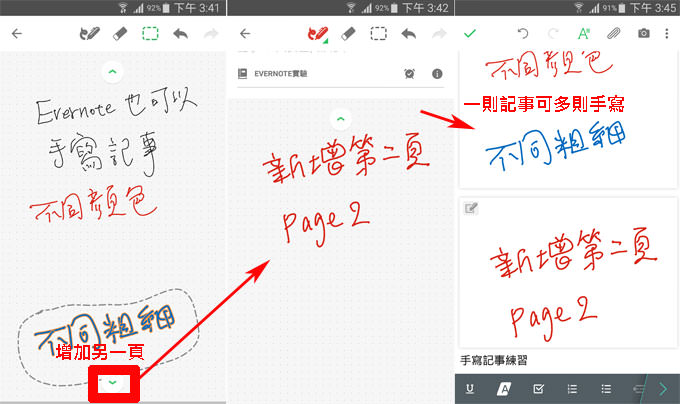
Task: Toggle text highlight formatting
Action: [504, 389]
